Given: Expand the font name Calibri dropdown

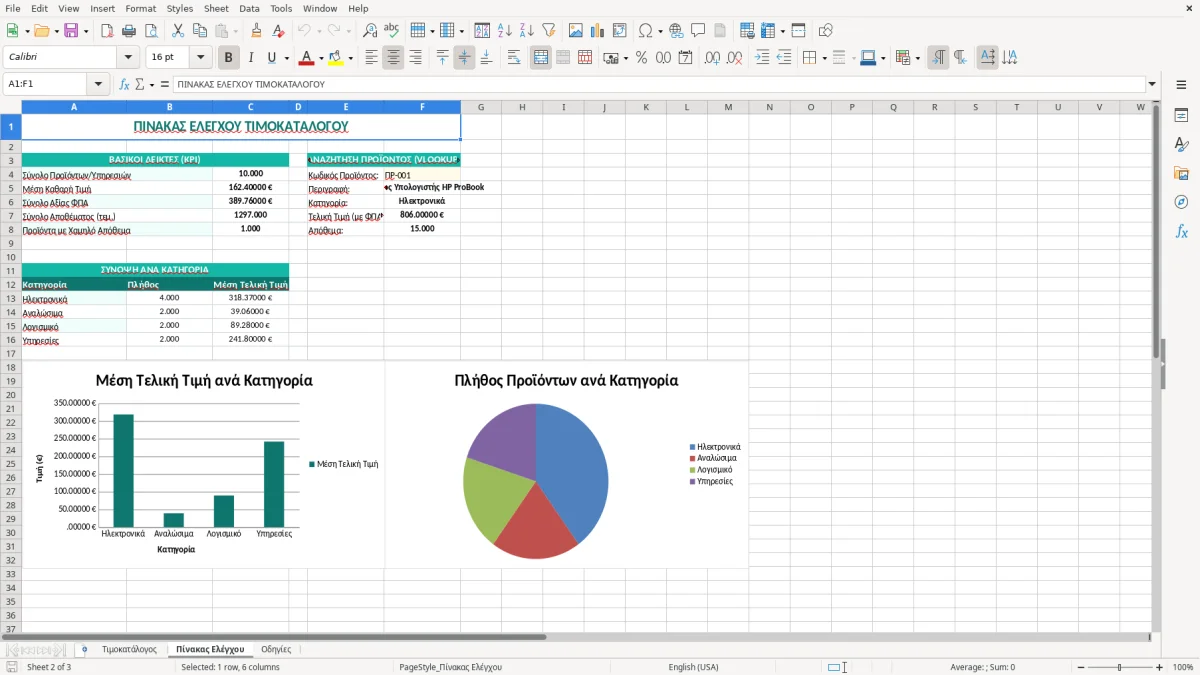Looking at the screenshot, I should click(130, 58).
